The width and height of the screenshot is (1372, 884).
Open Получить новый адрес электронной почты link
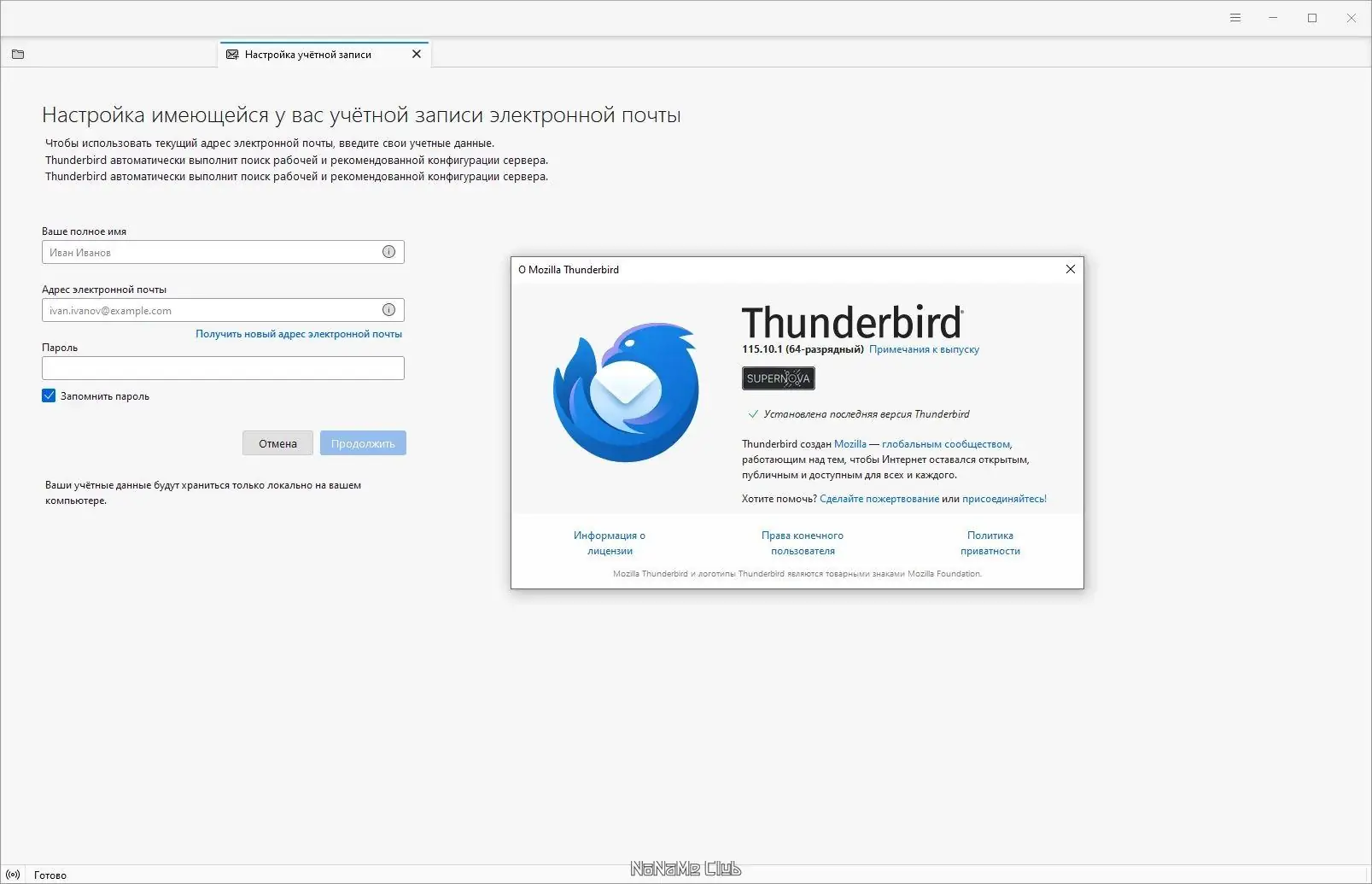tap(299, 334)
